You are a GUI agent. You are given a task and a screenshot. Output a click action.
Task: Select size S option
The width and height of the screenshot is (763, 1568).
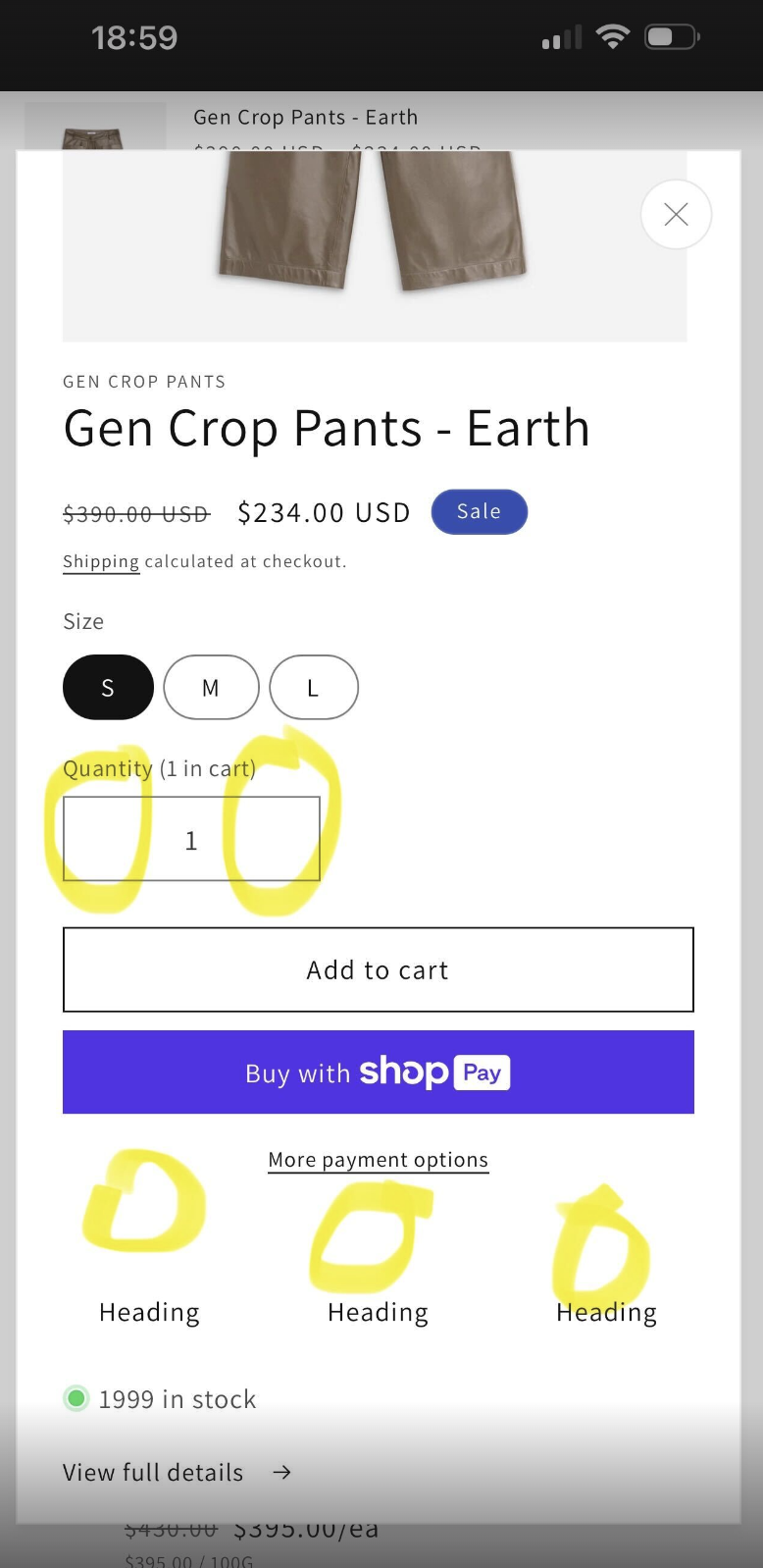pyautogui.click(x=108, y=687)
